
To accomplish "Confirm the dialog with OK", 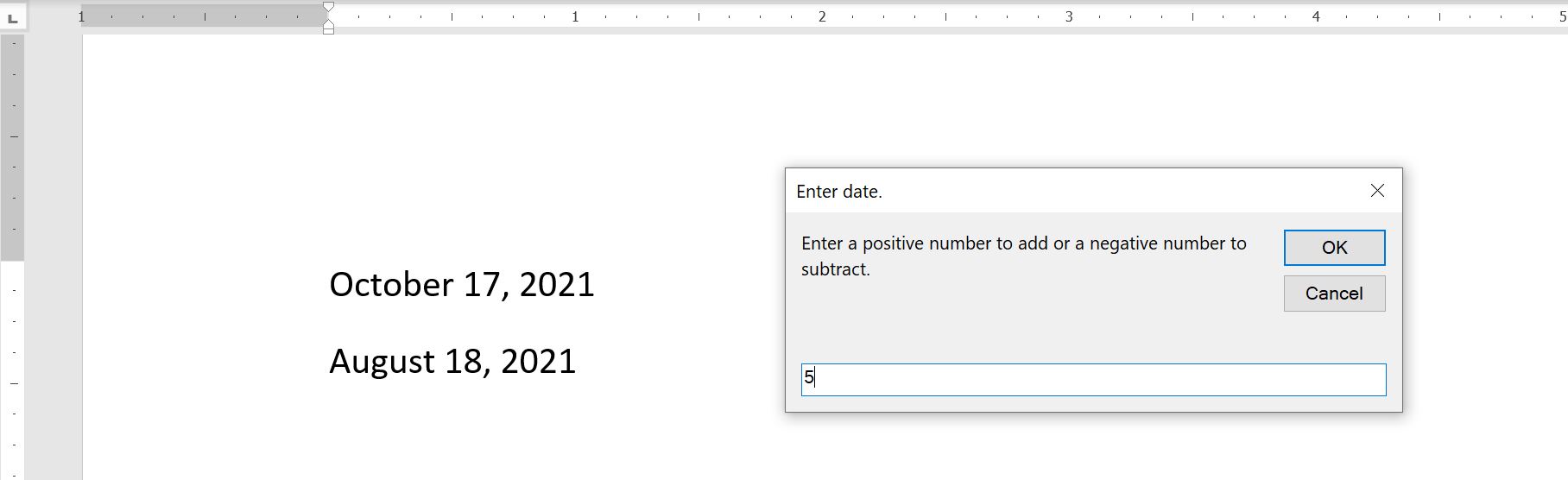I will [x=1334, y=248].
